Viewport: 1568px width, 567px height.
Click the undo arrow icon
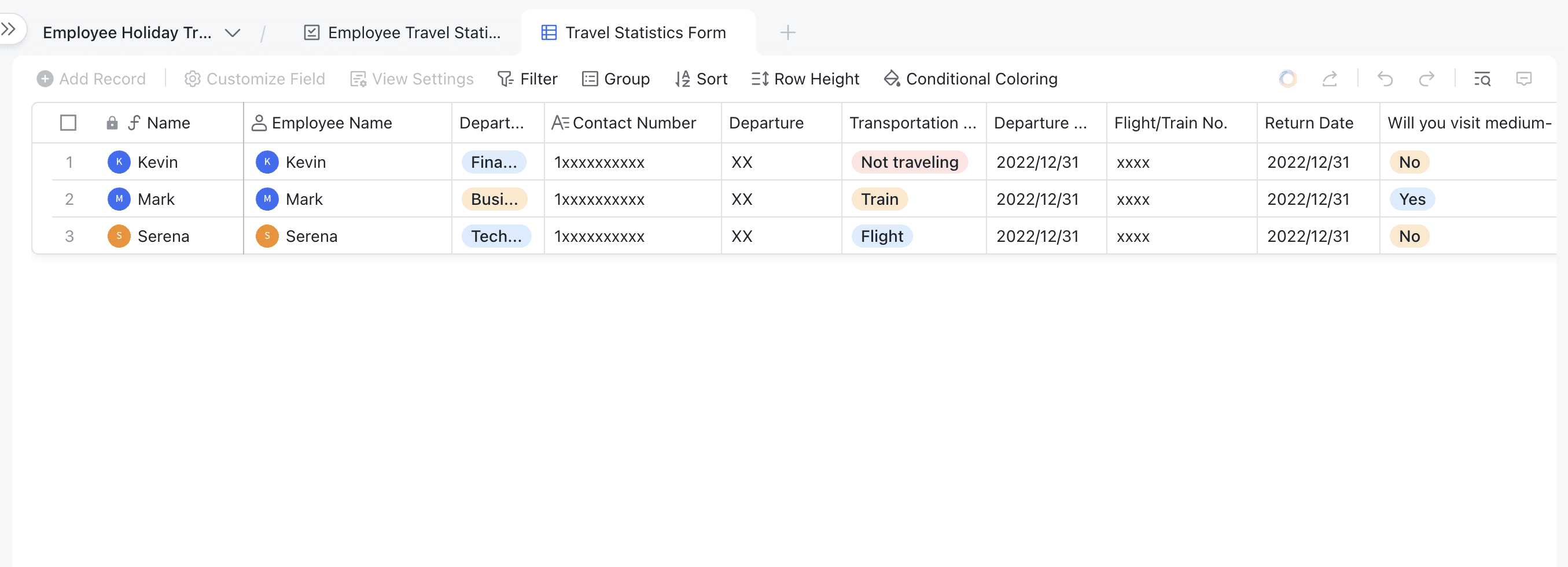1385,79
